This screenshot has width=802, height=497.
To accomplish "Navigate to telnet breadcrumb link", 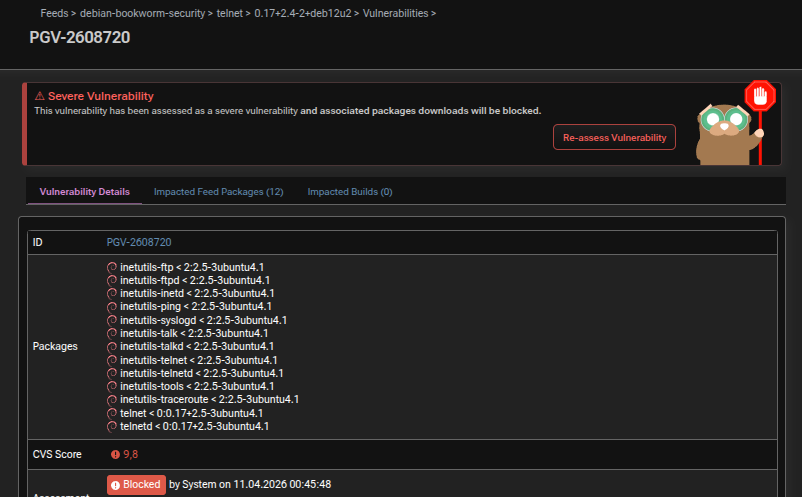I will click(x=231, y=13).
